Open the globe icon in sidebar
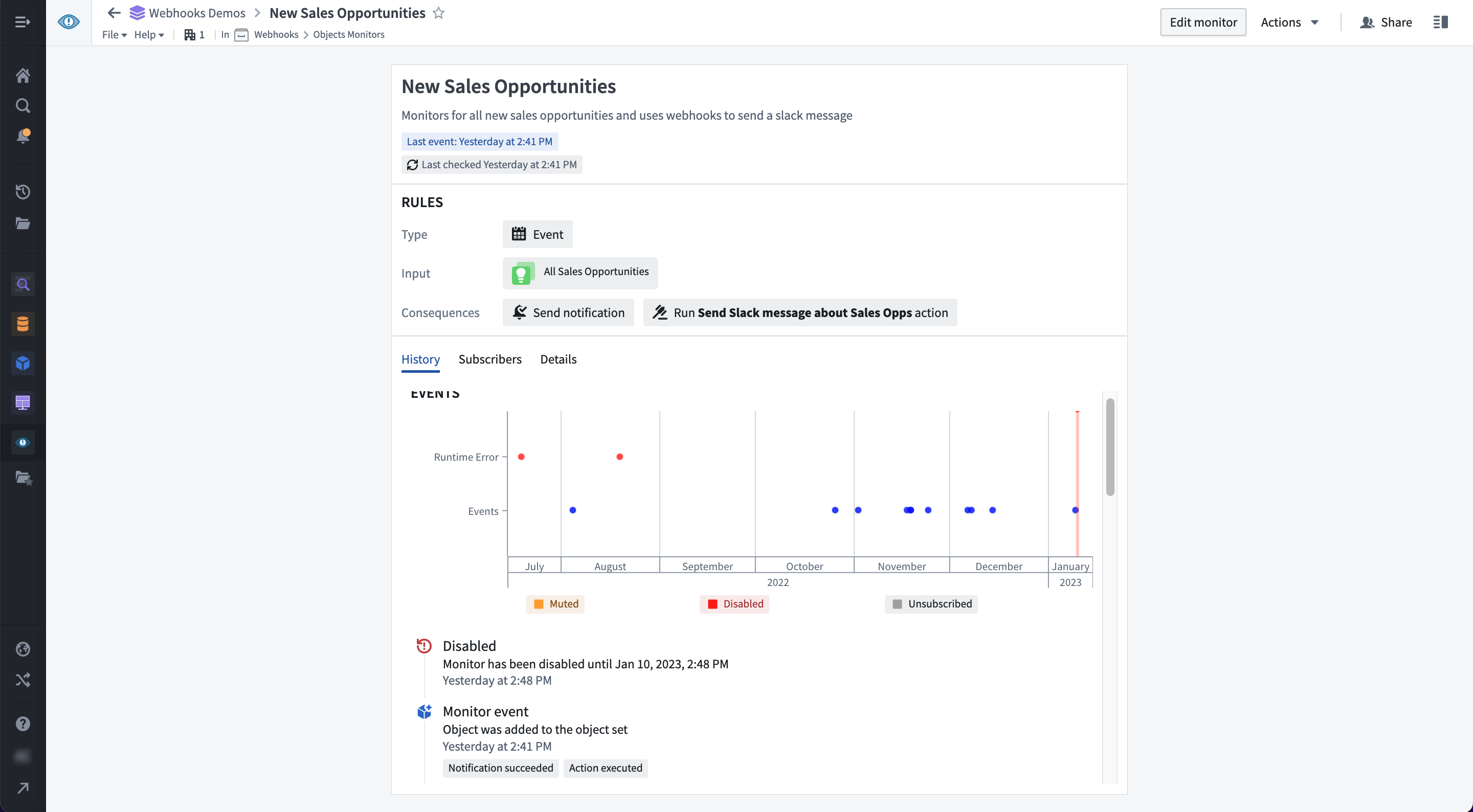1473x812 pixels. pos(23,649)
